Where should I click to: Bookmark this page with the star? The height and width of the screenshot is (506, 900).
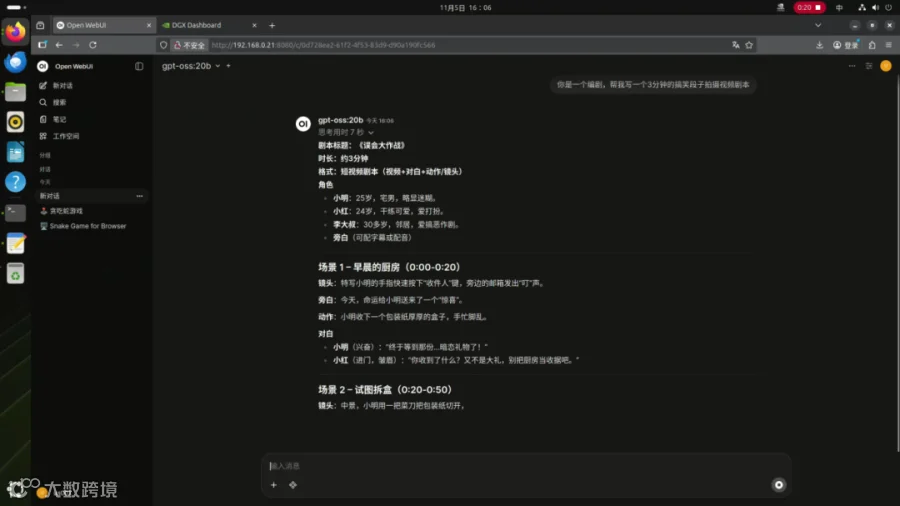749,45
